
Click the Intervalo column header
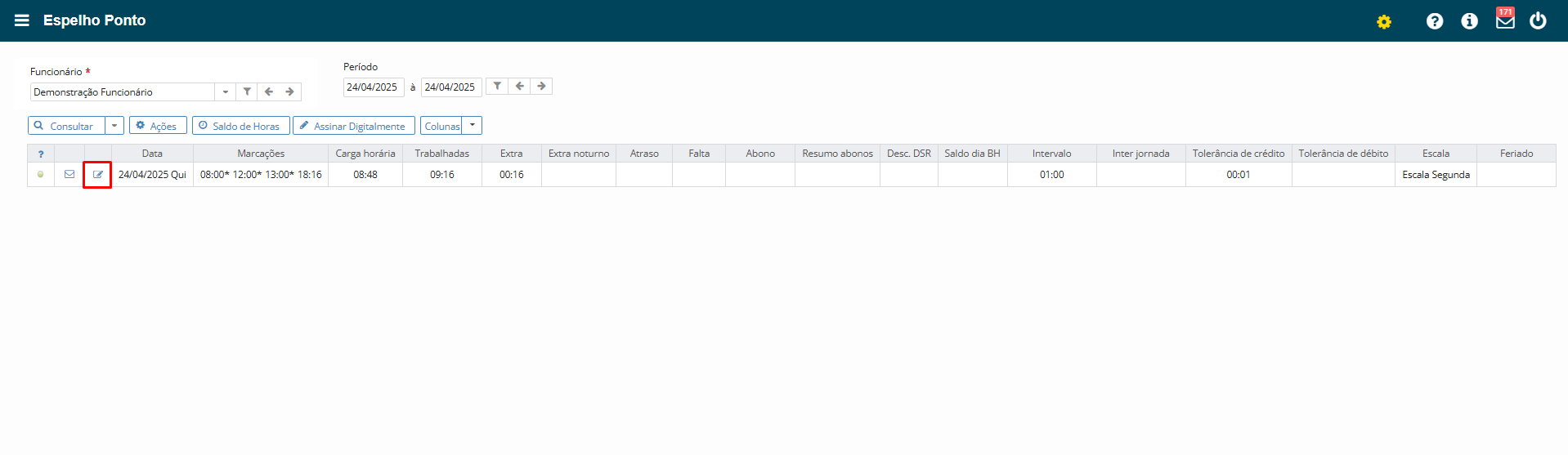pos(1052,154)
